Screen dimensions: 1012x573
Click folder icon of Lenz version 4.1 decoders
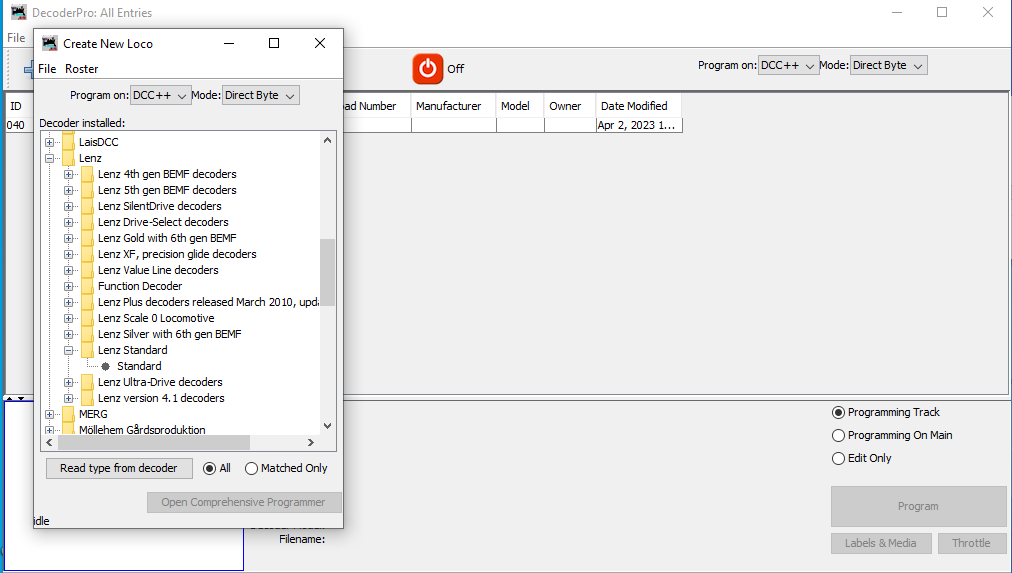(x=88, y=398)
